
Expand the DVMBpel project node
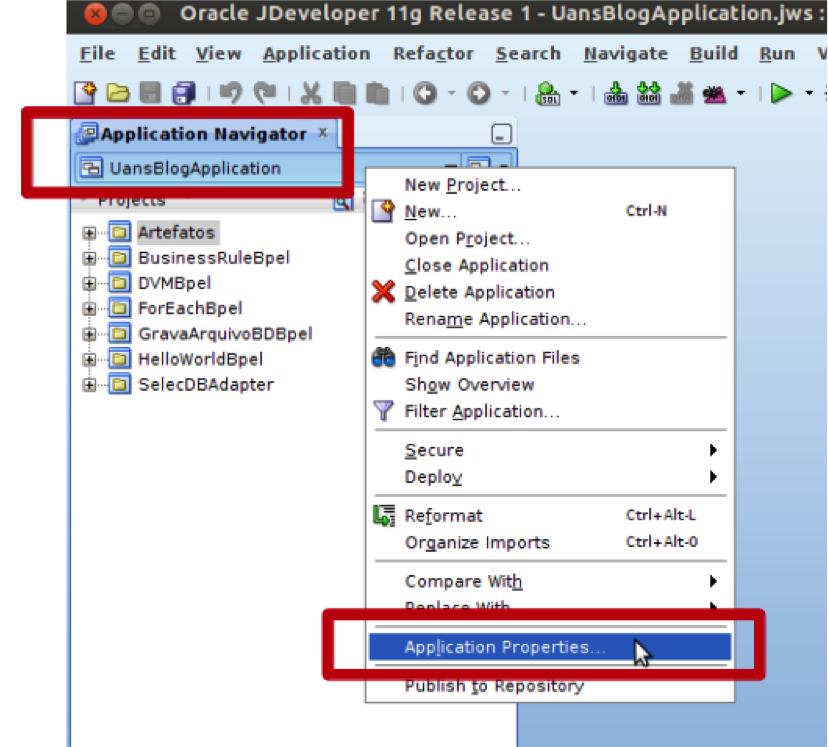[x=89, y=283]
